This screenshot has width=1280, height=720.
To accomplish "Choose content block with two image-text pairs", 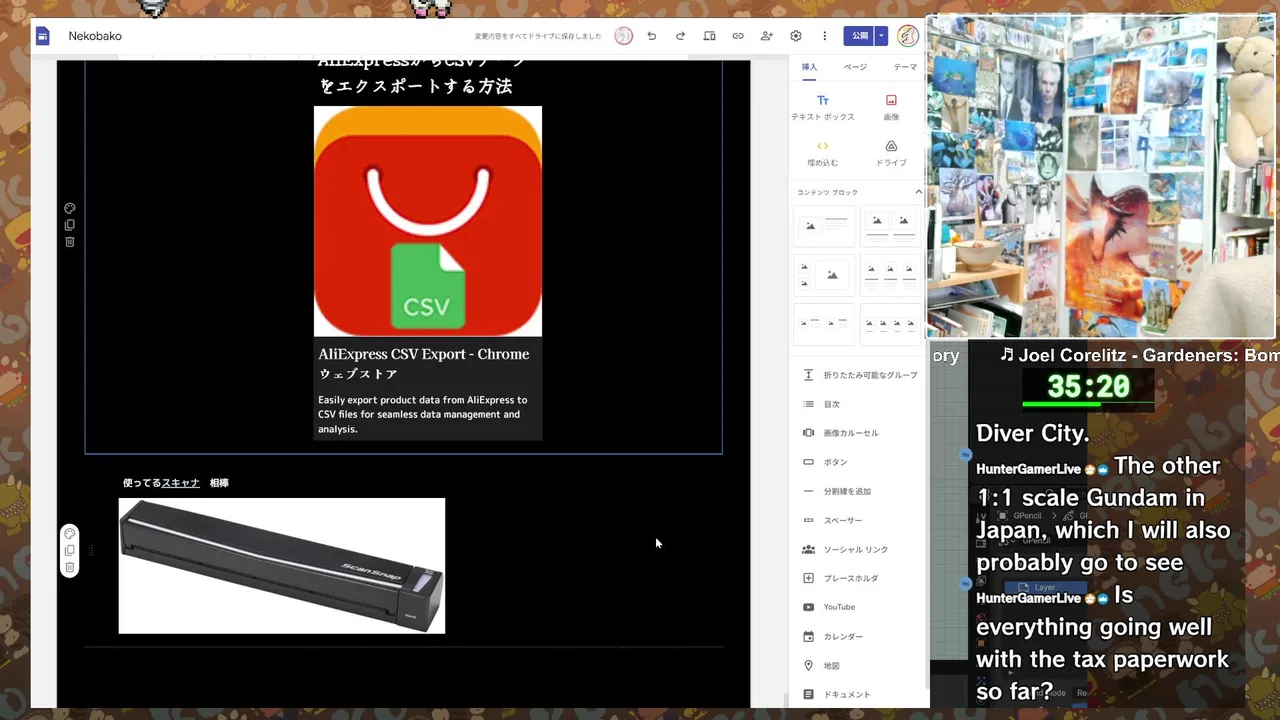I will click(824, 324).
